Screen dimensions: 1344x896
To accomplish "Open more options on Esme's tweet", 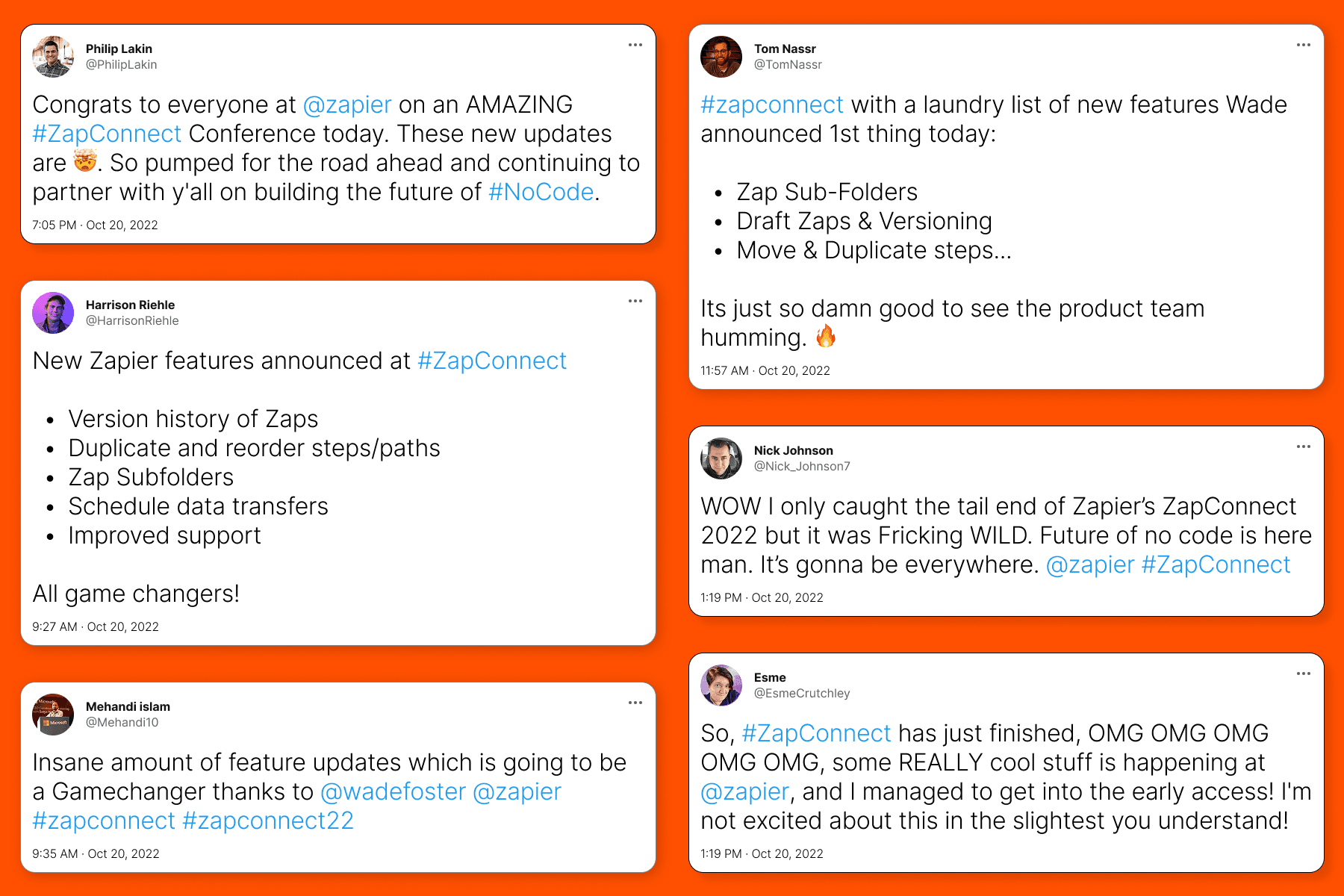I will coord(1304,673).
